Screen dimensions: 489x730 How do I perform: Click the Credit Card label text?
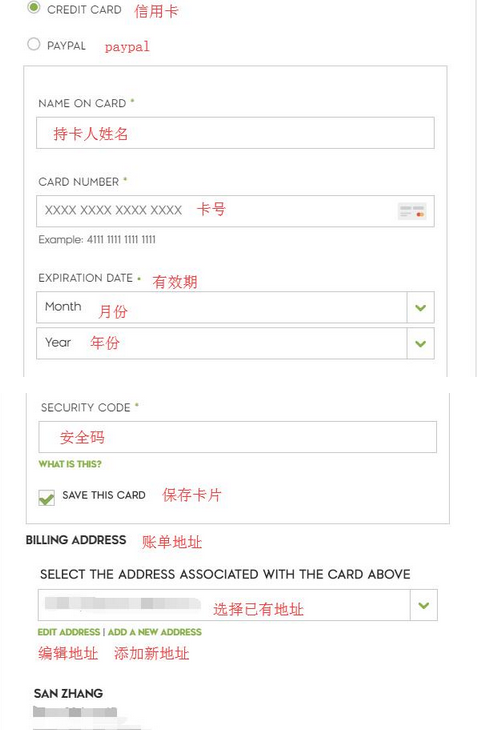[84, 9]
